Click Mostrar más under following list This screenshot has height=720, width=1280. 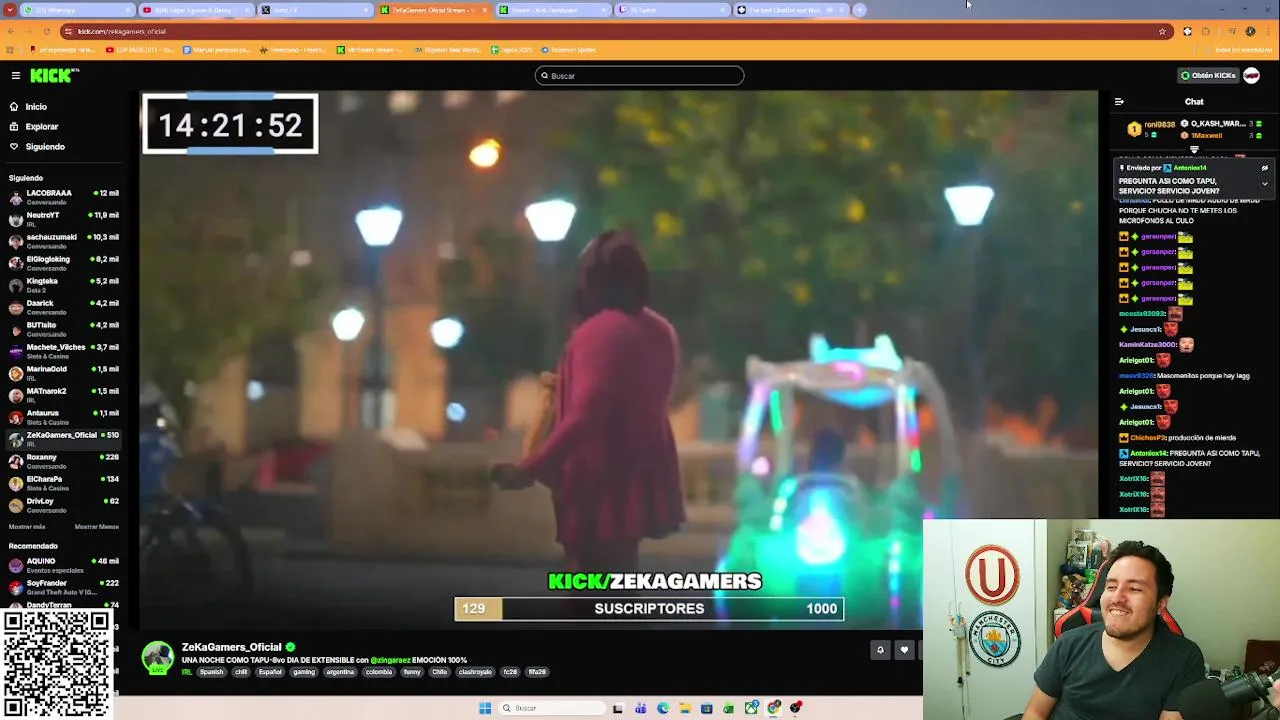pyautogui.click(x=27, y=527)
